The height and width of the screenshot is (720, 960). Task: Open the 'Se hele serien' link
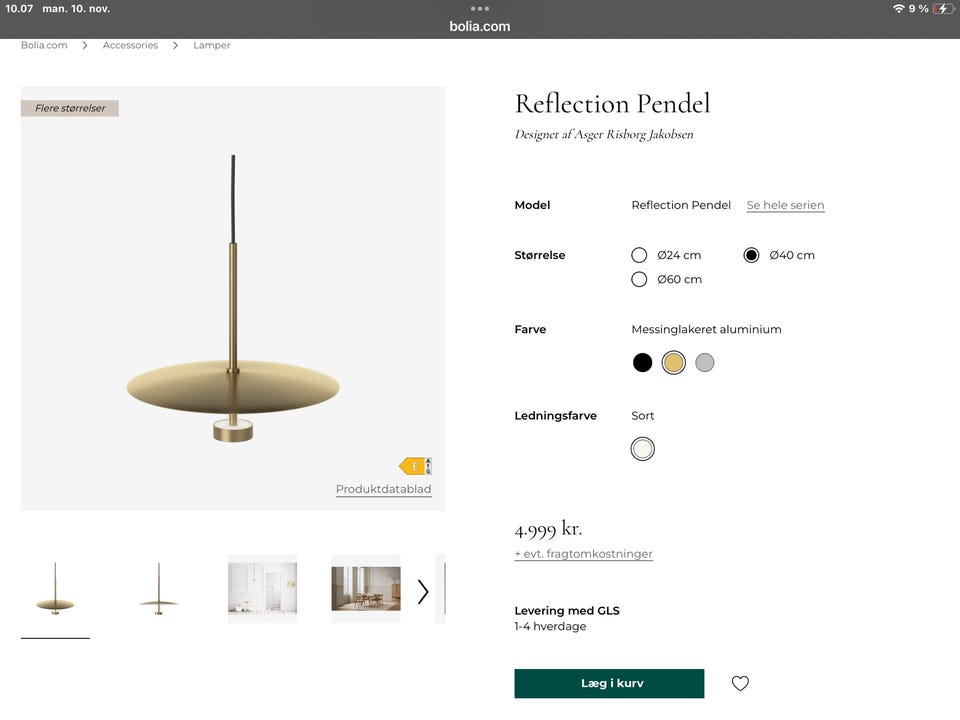785,204
